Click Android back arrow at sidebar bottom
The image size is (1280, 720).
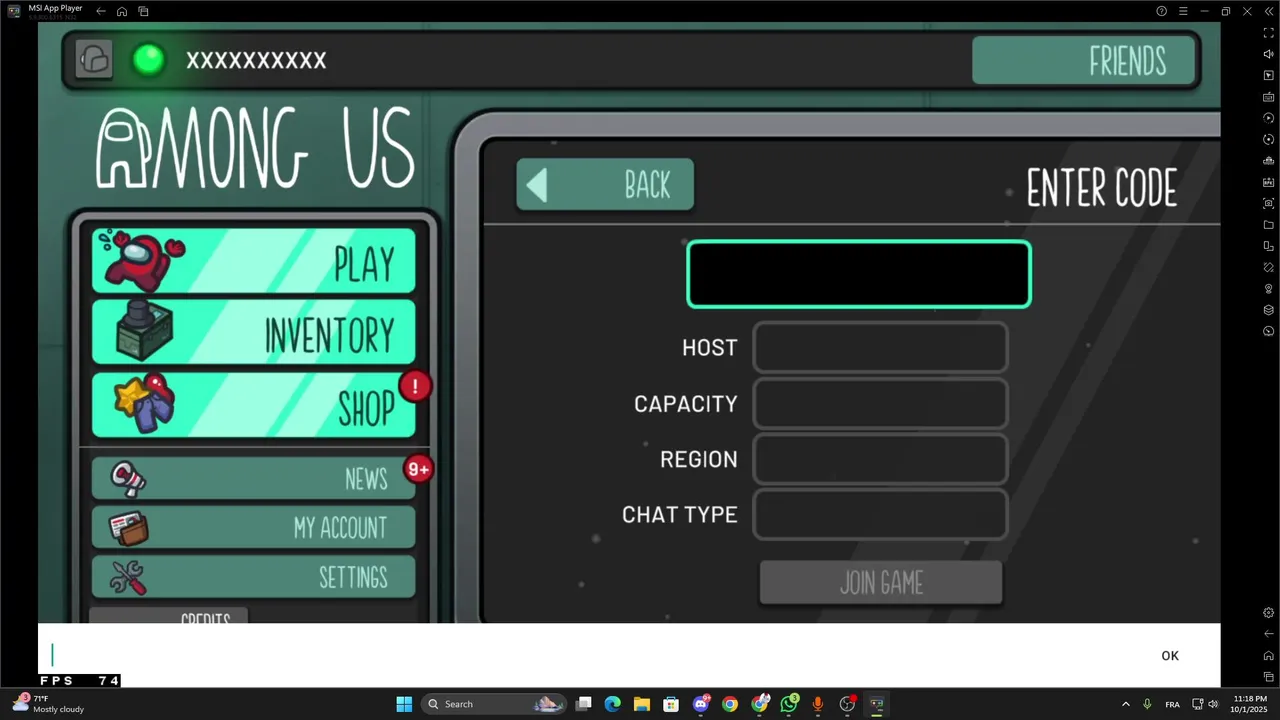point(1269,634)
